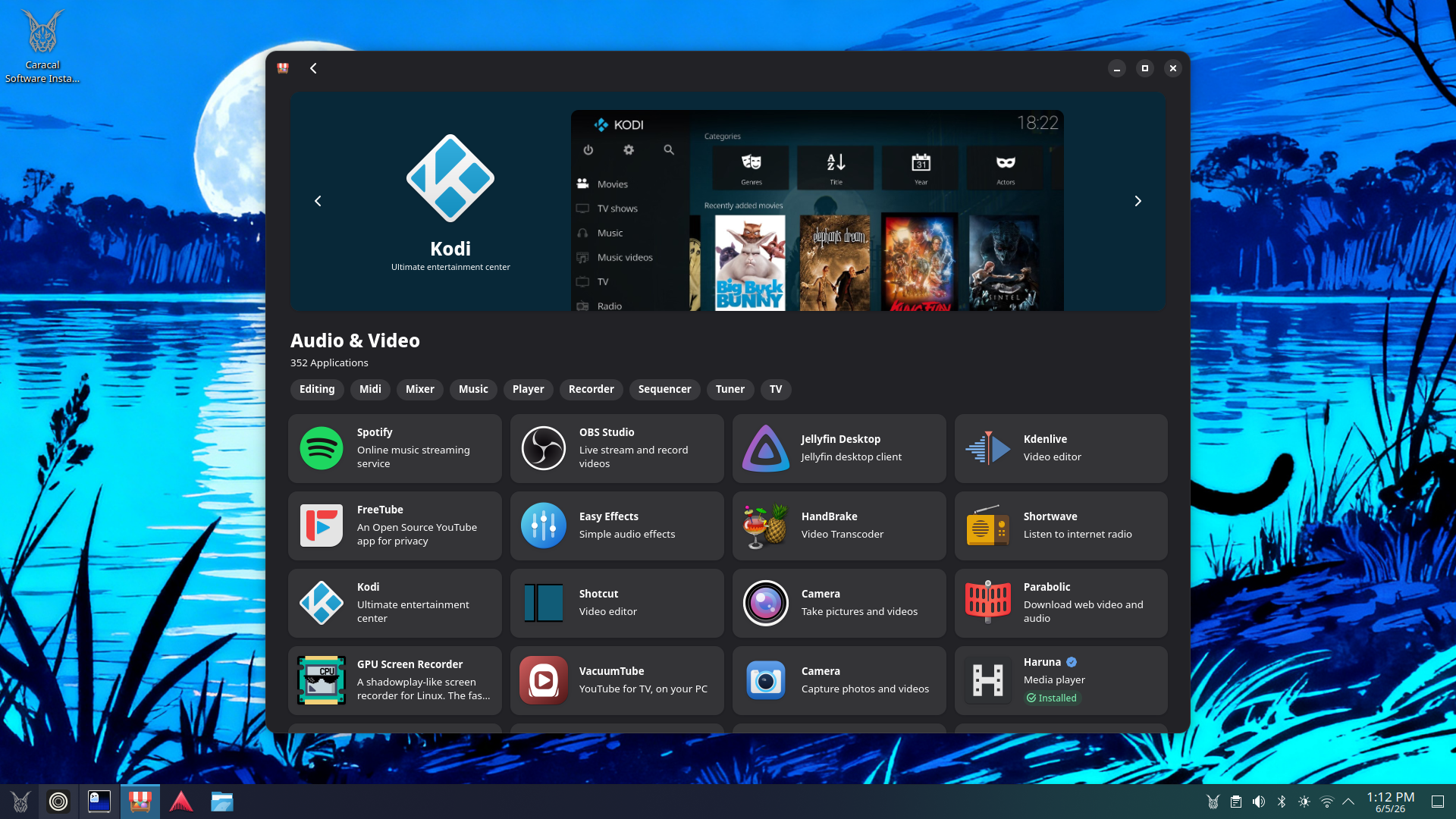Click the software store icon in the window header
The width and height of the screenshot is (1456, 819).
coord(283,68)
